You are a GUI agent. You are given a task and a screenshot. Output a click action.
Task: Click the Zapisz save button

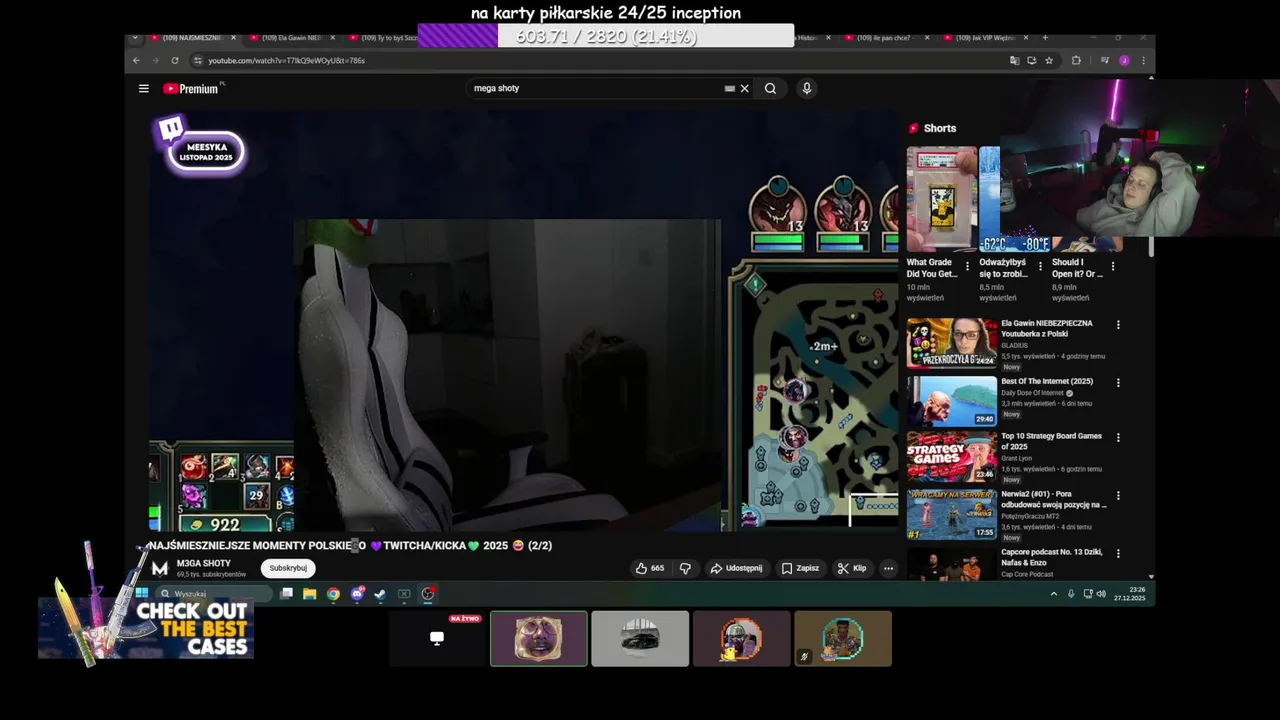point(800,568)
